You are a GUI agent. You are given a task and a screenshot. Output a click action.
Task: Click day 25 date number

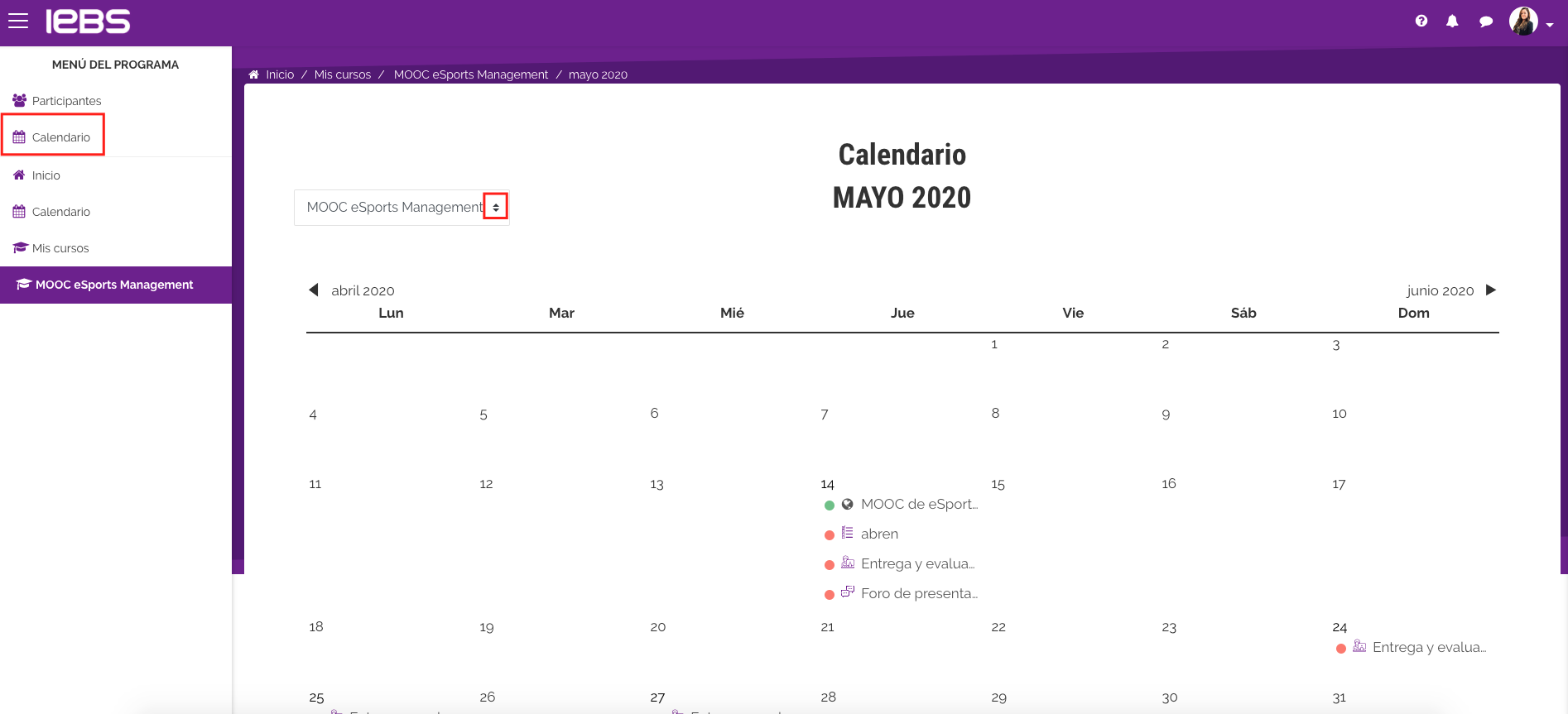coord(316,697)
